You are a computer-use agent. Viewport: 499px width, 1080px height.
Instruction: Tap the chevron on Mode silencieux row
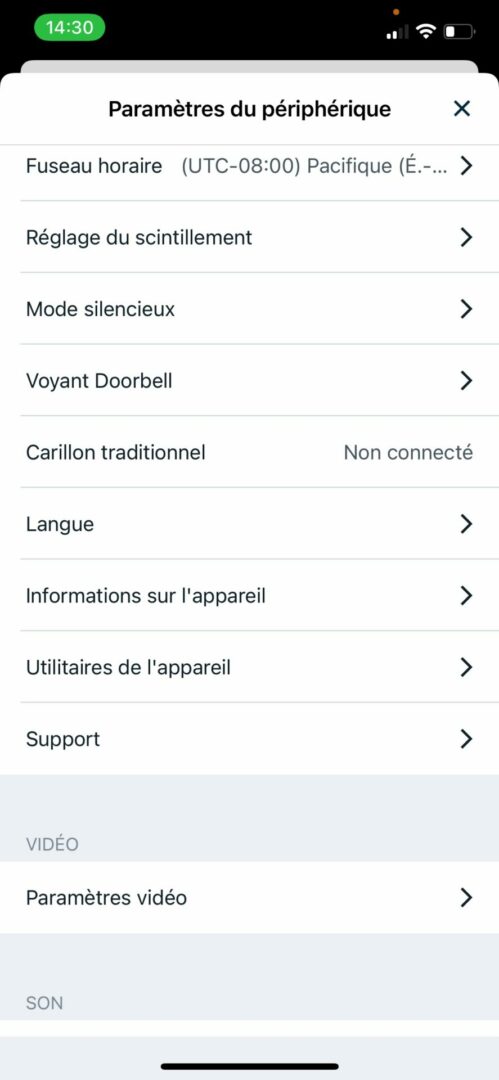(x=466, y=309)
